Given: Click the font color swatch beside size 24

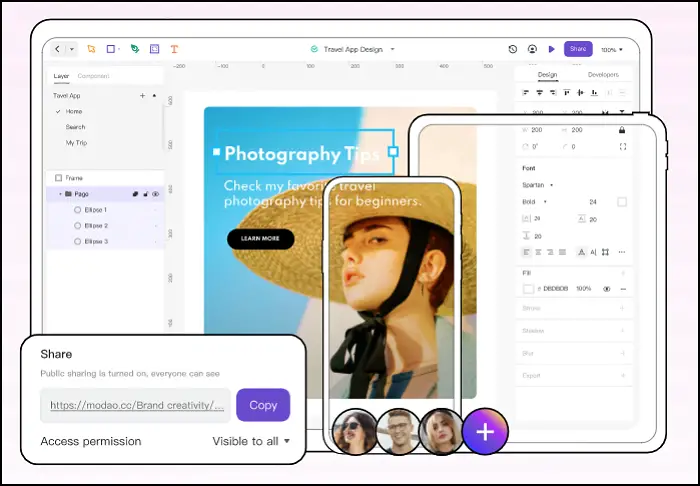Looking at the screenshot, I should [x=622, y=202].
